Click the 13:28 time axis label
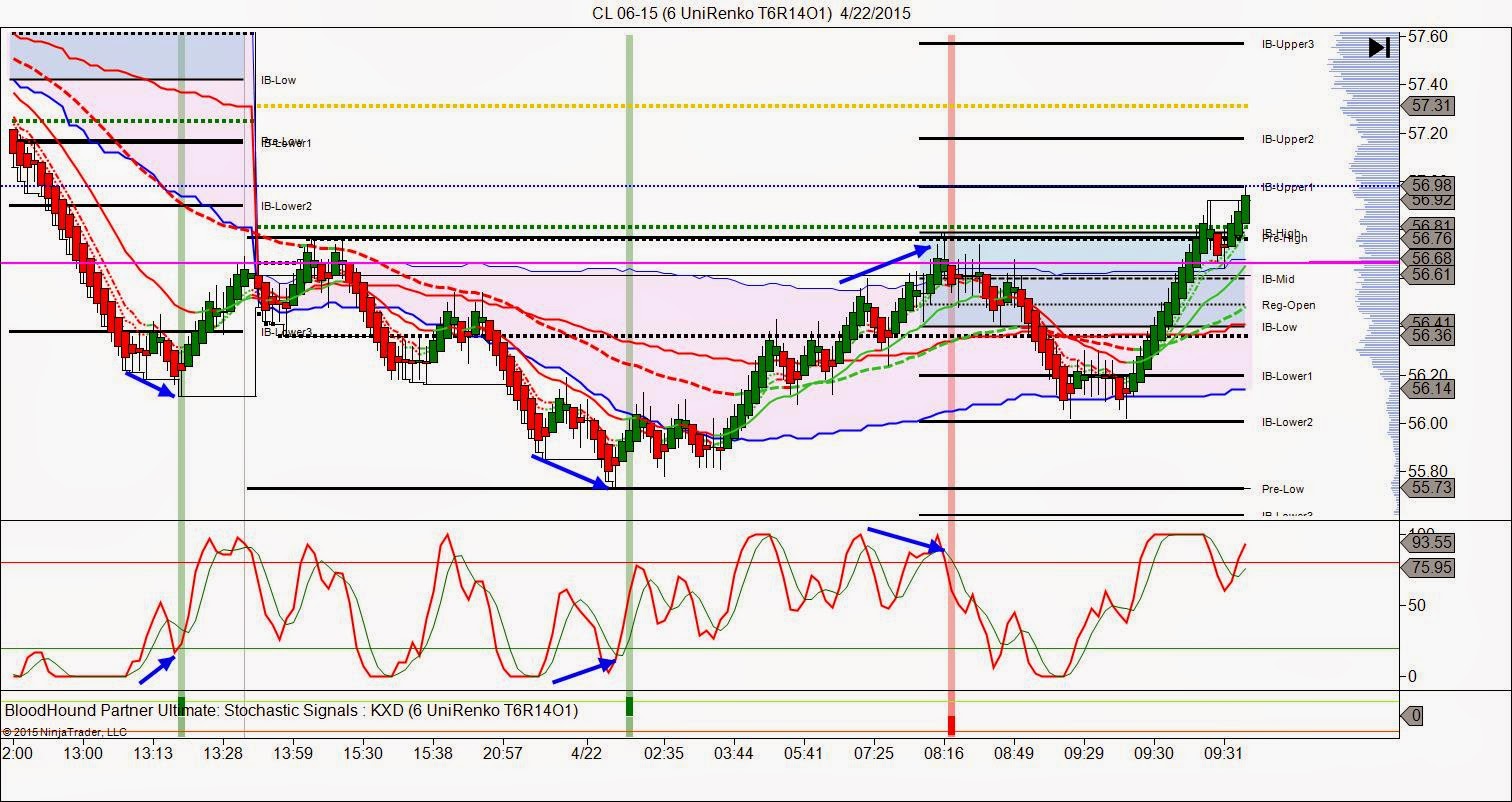 coord(223,753)
